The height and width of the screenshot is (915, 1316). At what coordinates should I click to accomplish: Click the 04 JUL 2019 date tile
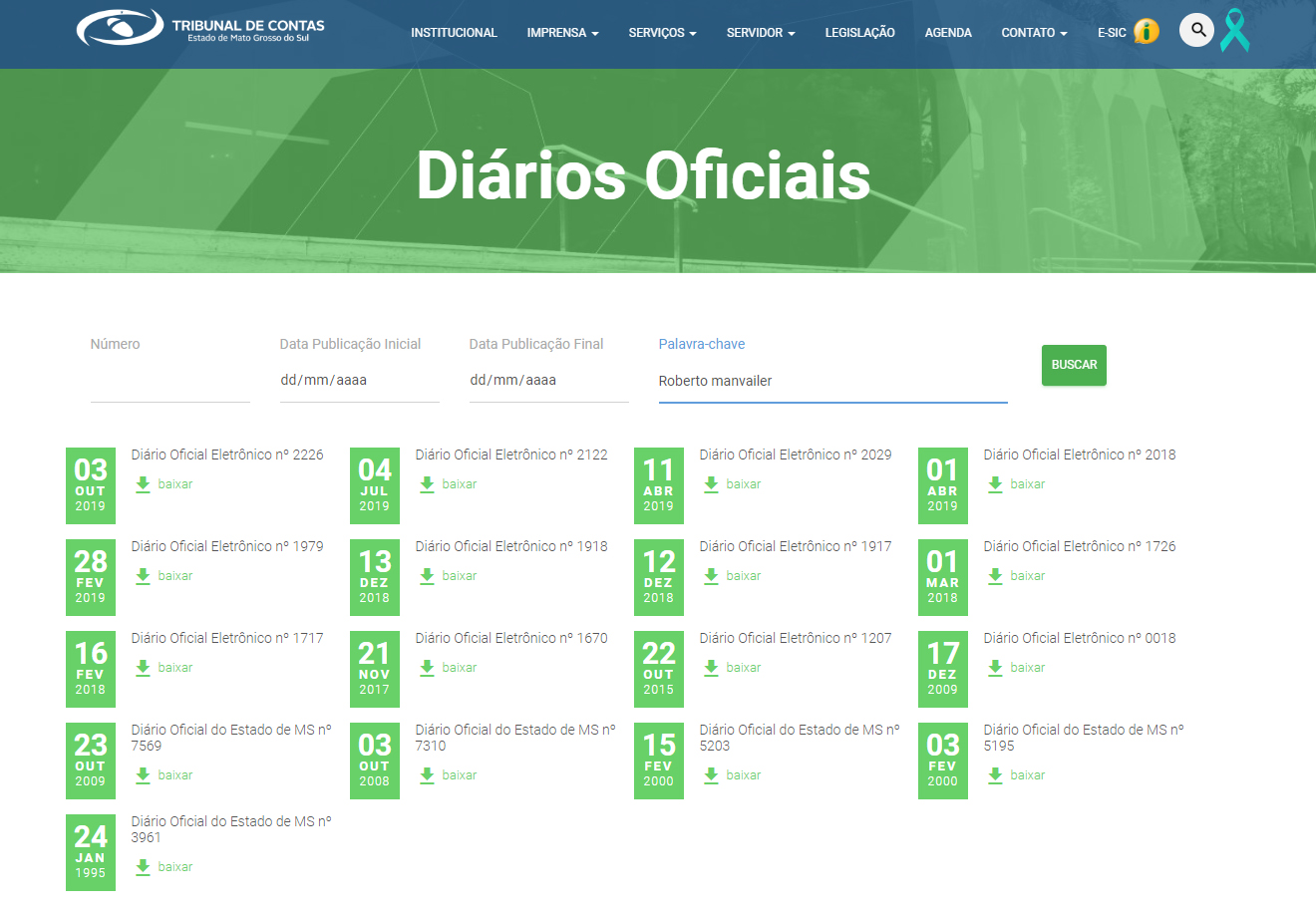375,485
